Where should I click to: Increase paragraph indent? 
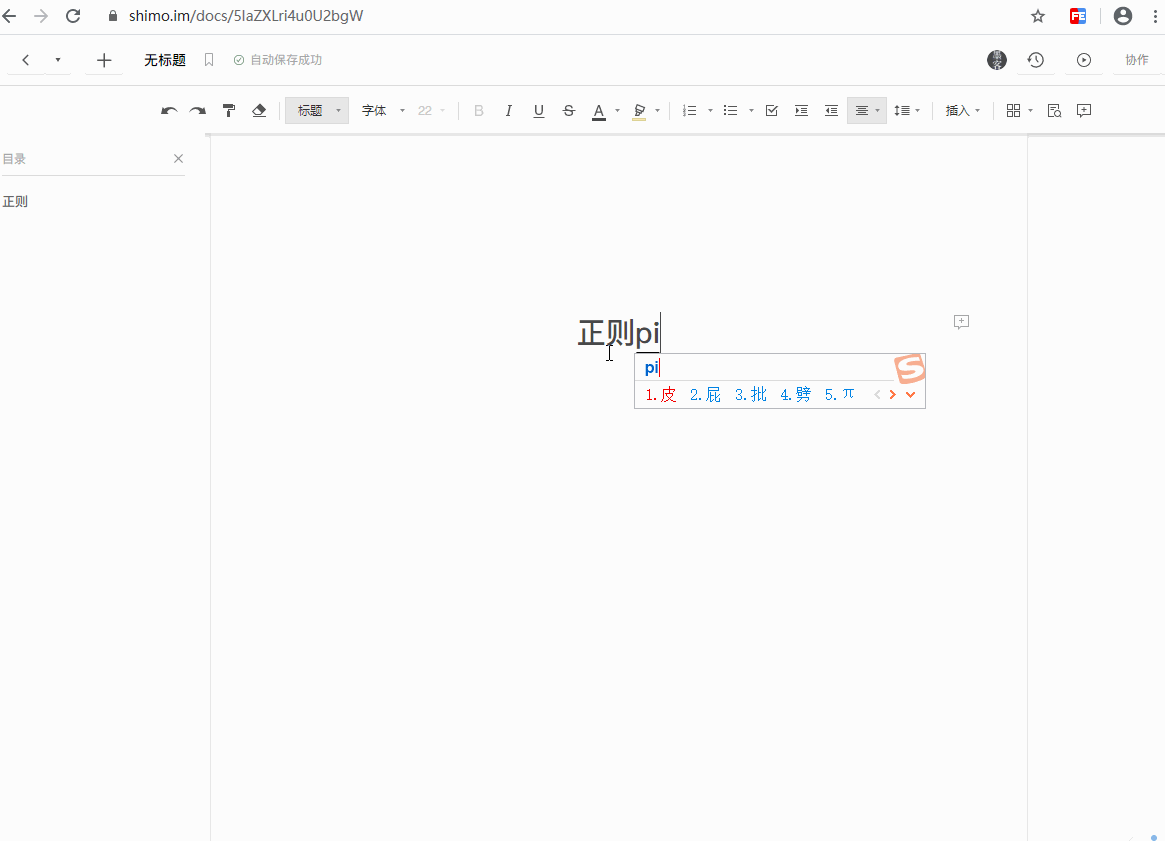click(x=801, y=111)
